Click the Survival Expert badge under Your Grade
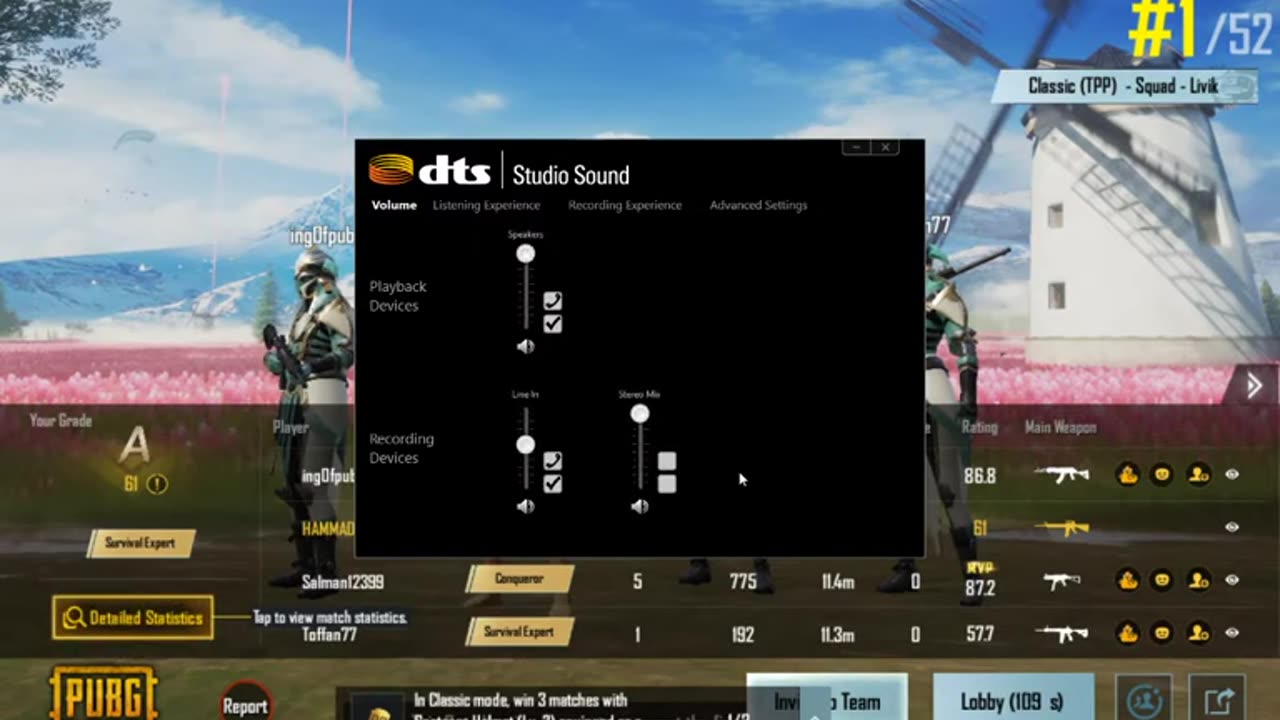Image resolution: width=1280 pixels, height=720 pixels. click(x=140, y=543)
